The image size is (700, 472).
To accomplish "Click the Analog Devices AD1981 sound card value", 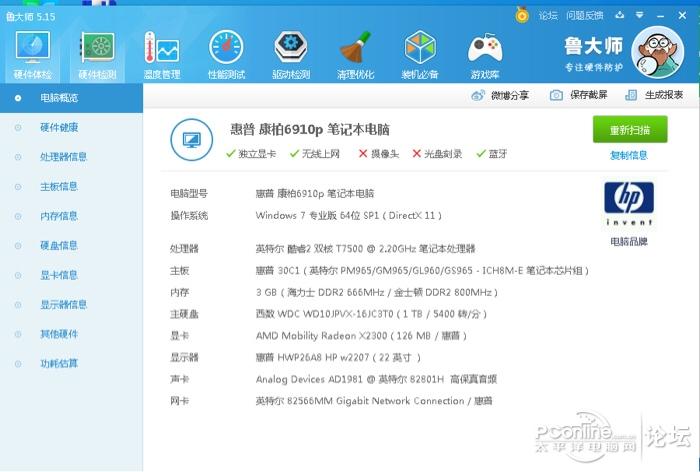I will 376,380.
